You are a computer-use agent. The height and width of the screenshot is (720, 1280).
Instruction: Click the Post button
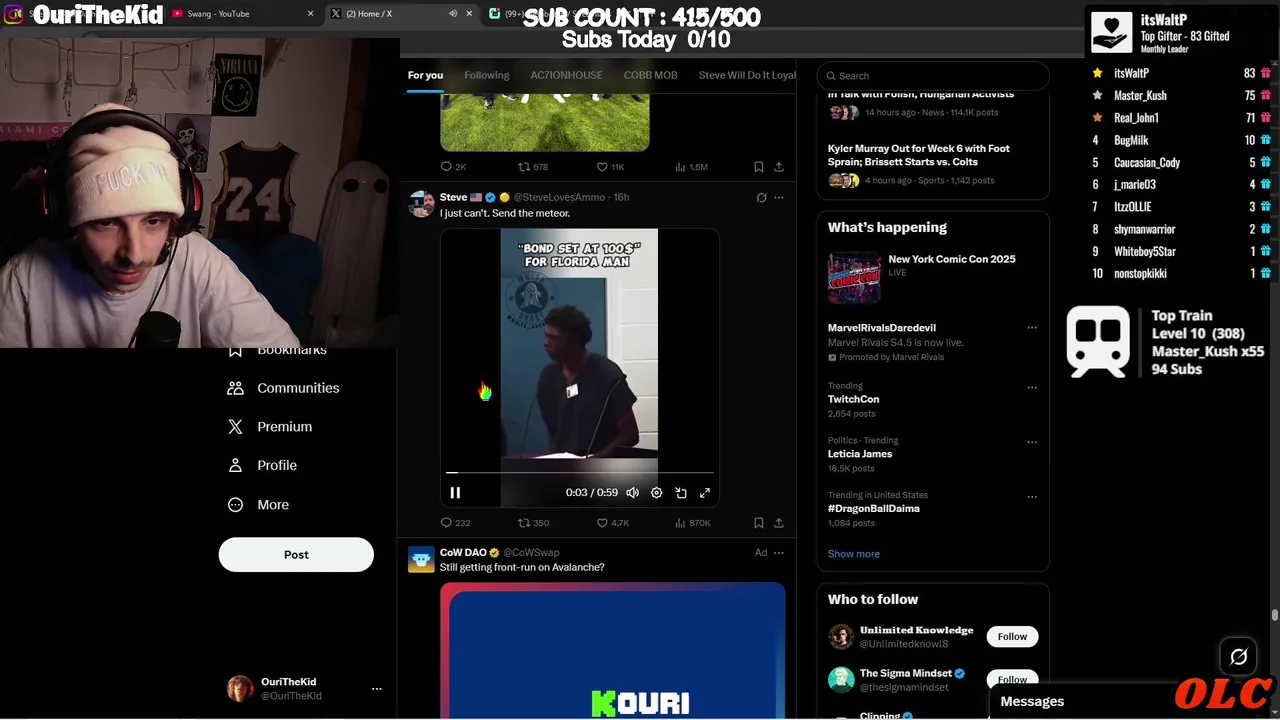pos(296,555)
